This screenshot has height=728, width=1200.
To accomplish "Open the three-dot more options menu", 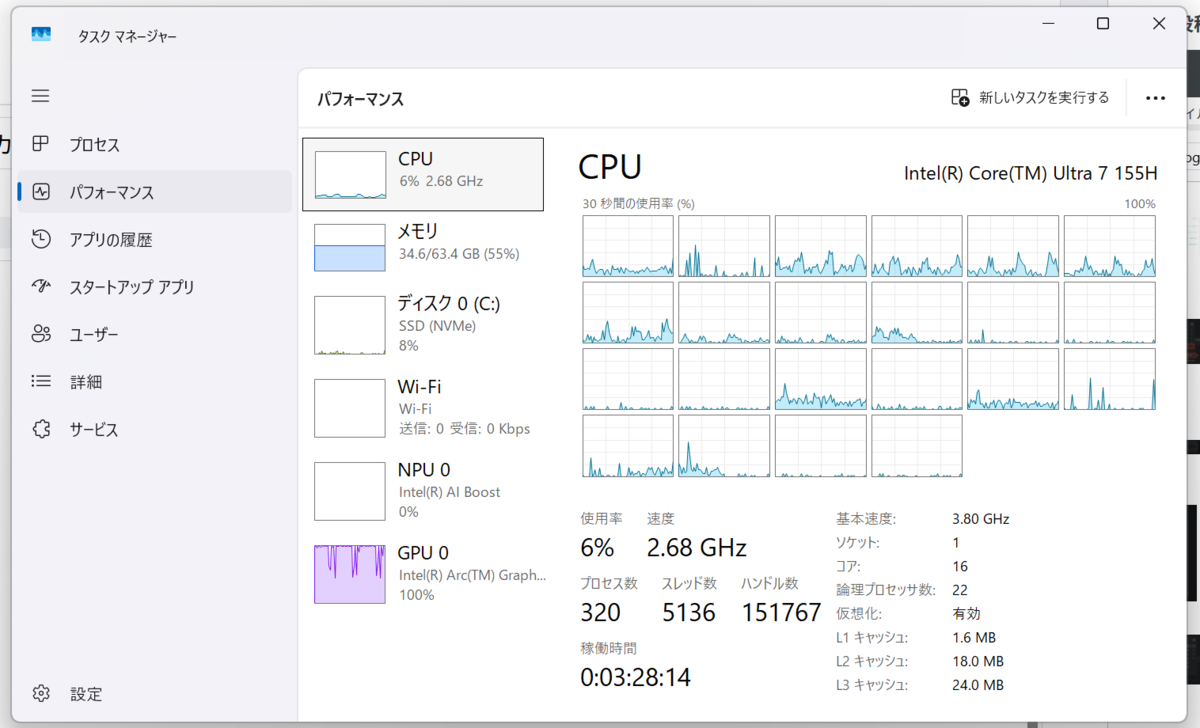I will [1156, 98].
